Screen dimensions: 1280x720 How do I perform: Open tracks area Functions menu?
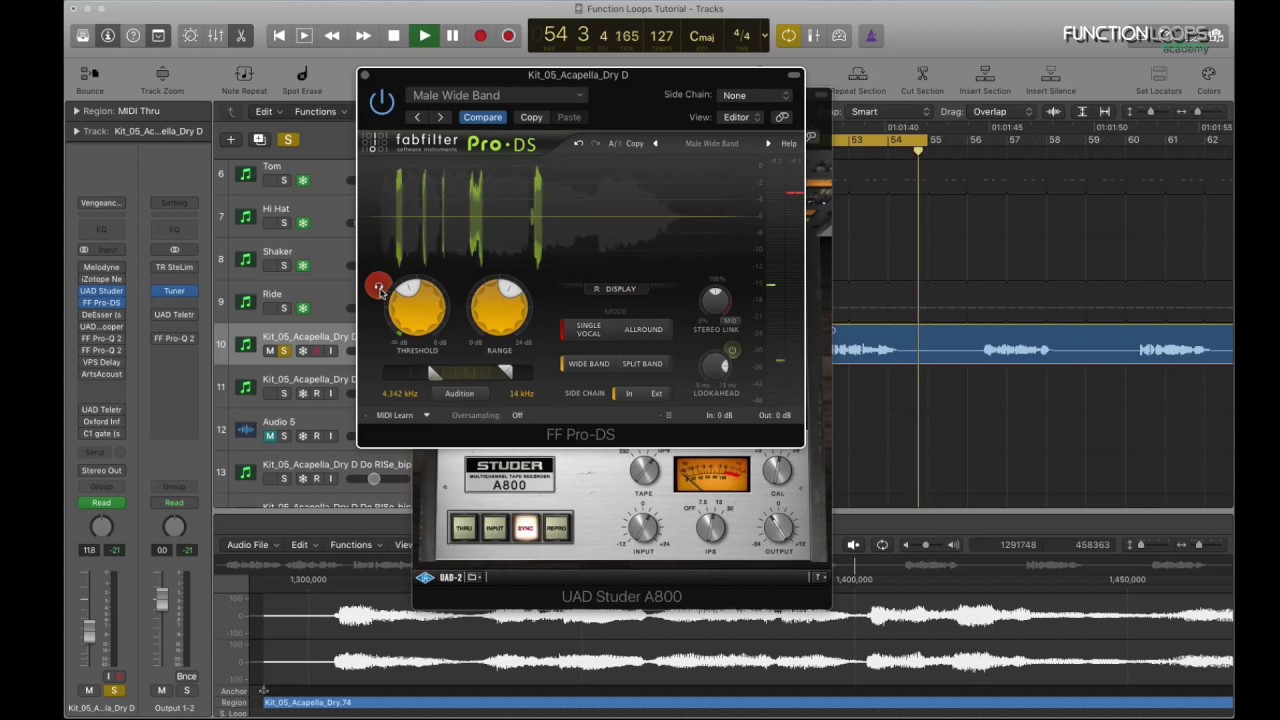pos(320,111)
